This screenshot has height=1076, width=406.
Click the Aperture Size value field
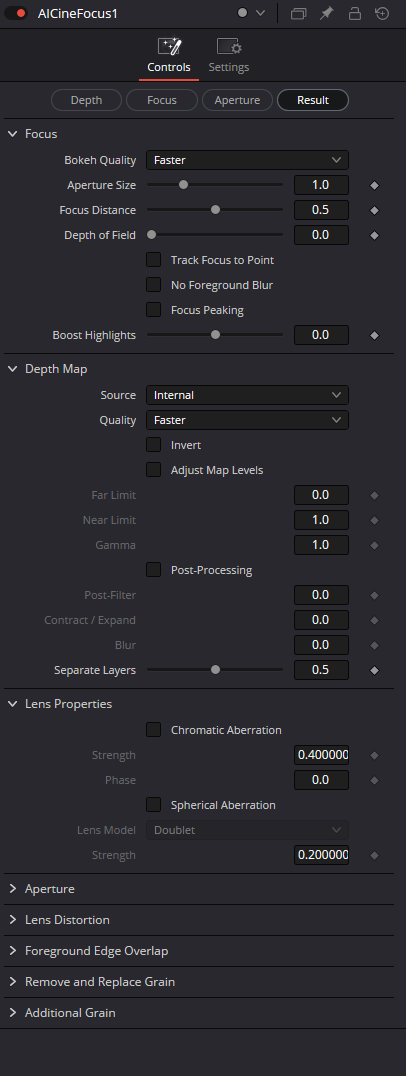(321, 185)
